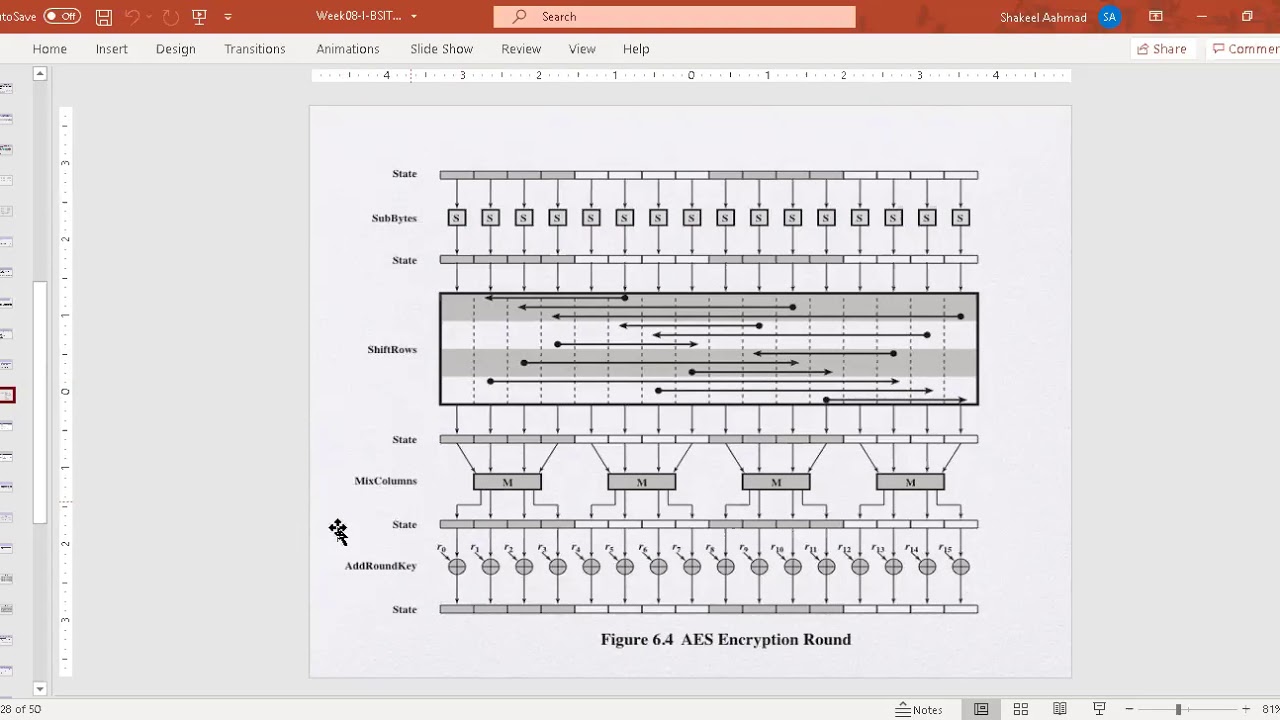
Task: Open the Animations tab
Action: [x=348, y=48]
